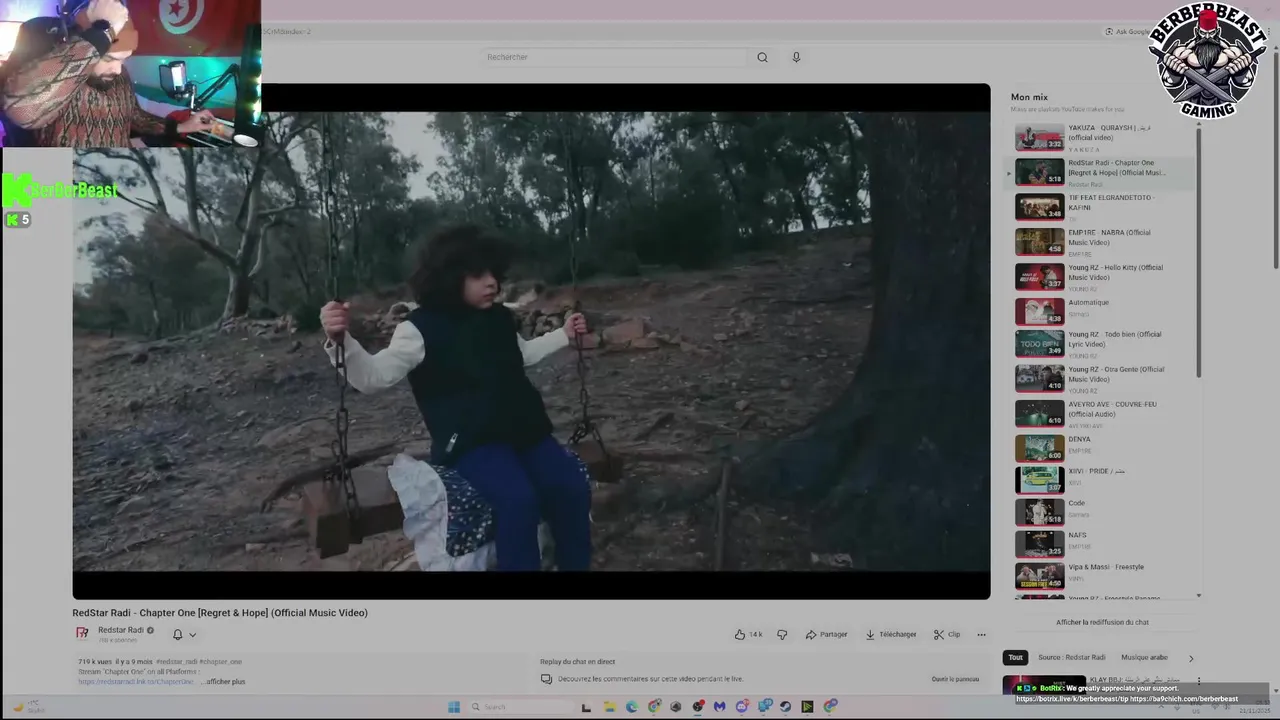The width and height of the screenshot is (1280, 720).
Task: Click Afficher la rediffusion du chat
Action: pos(1102,622)
